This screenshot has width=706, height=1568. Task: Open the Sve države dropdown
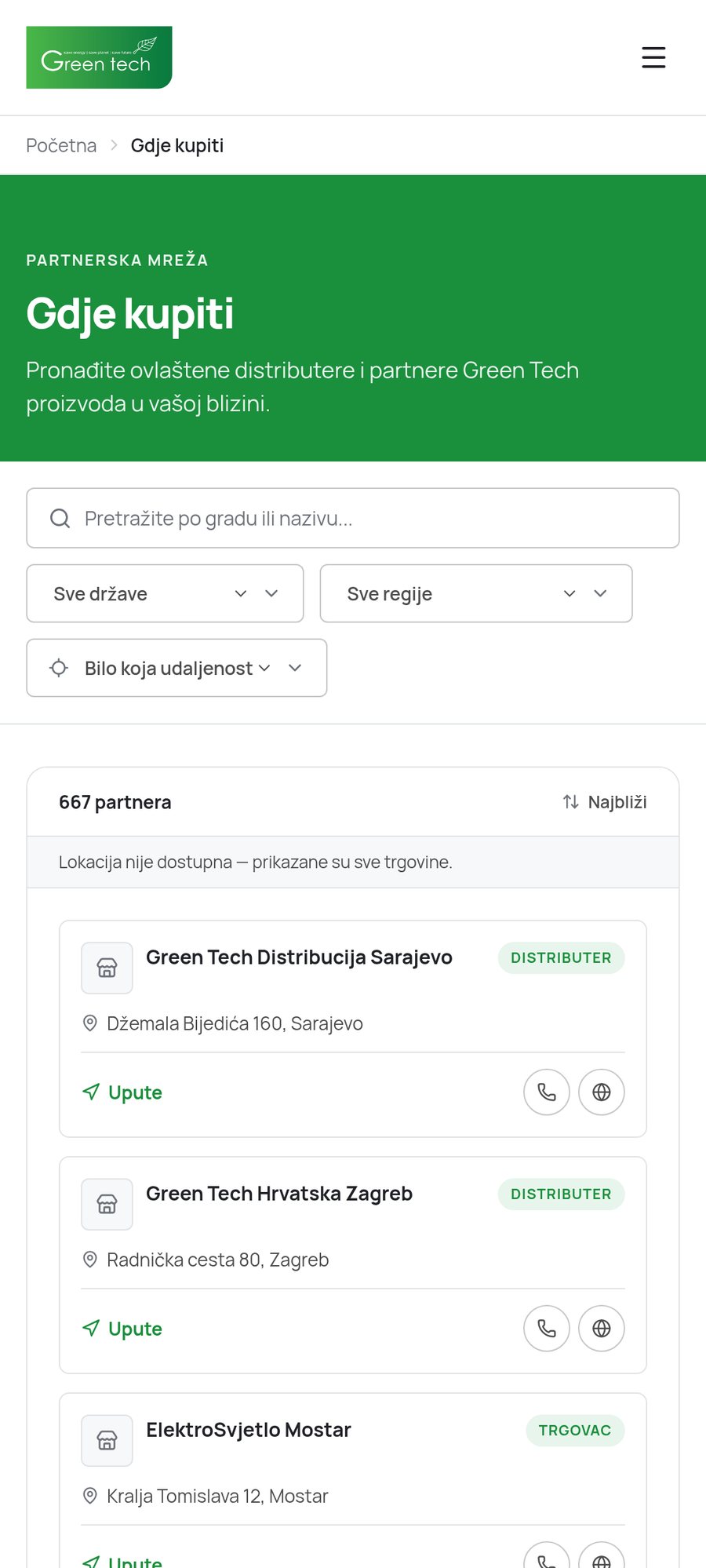pyautogui.click(x=165, y=593)
